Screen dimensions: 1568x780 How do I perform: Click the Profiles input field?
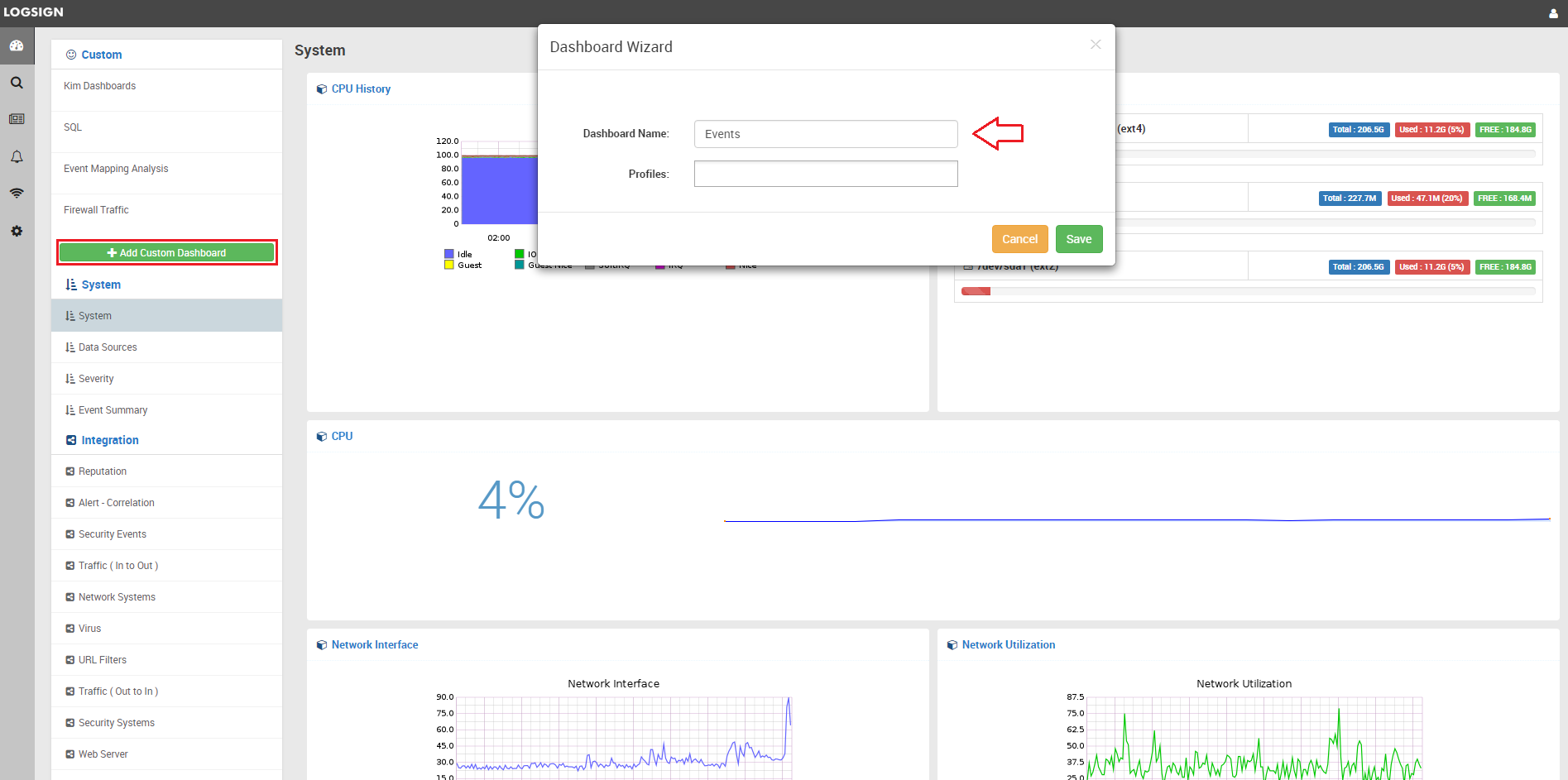825,174
